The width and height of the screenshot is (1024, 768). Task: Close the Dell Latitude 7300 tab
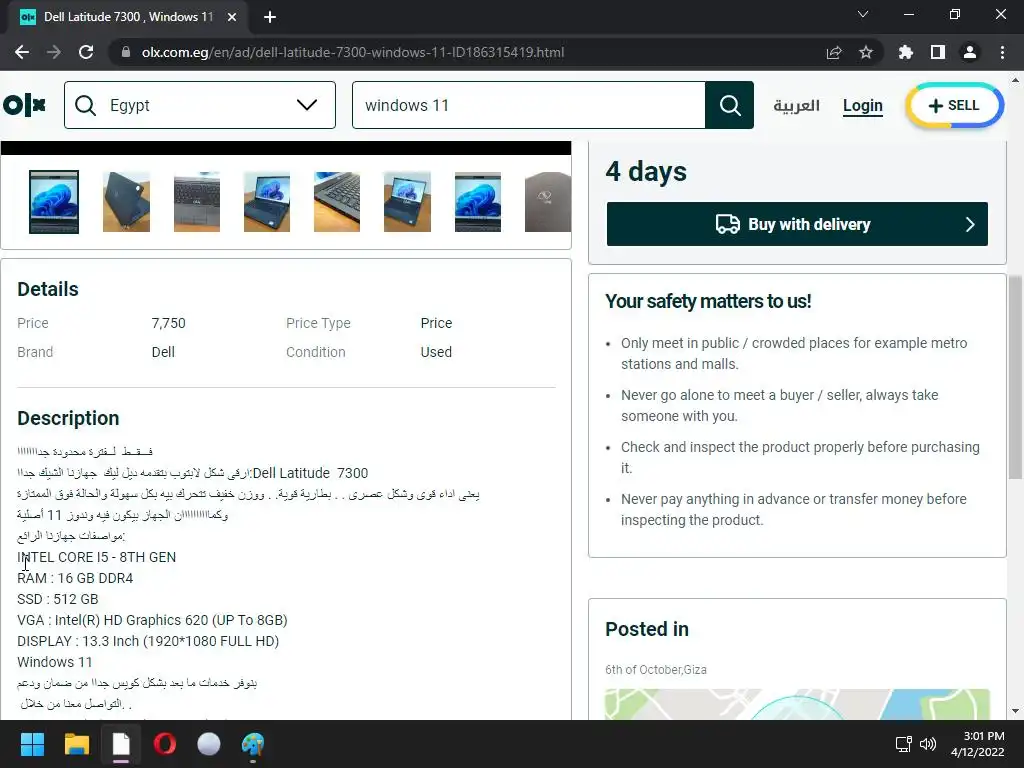click(x=232, y=17)
